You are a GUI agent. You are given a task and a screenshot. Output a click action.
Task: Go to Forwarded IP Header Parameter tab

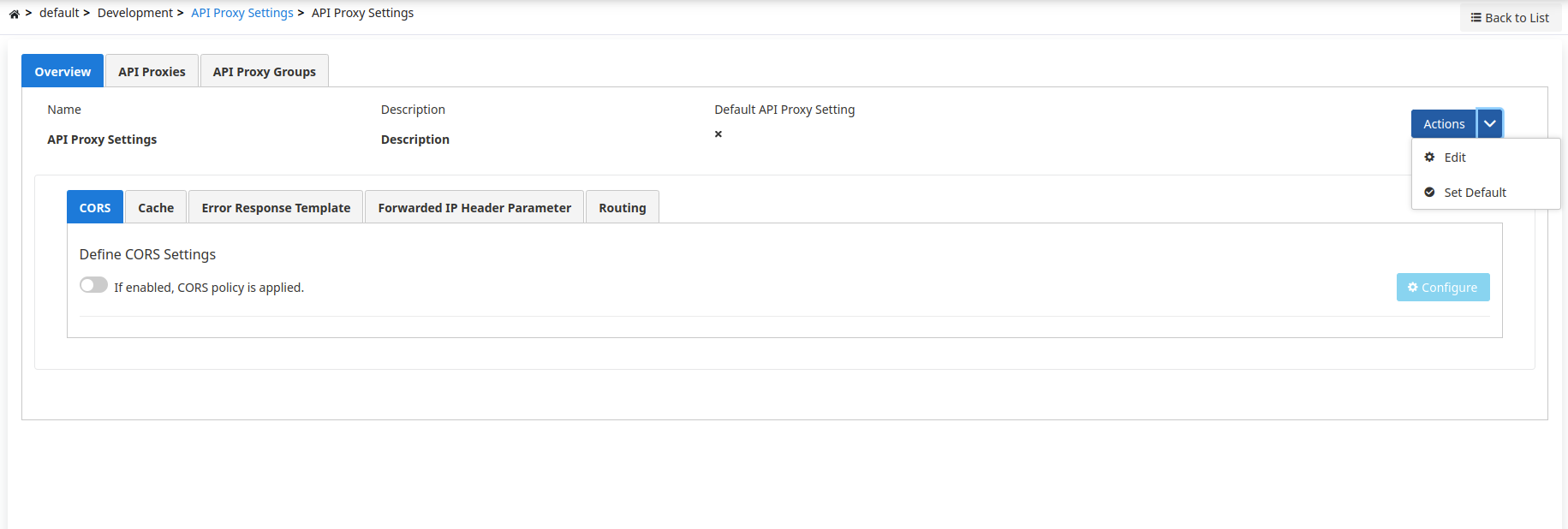[474, 208]
